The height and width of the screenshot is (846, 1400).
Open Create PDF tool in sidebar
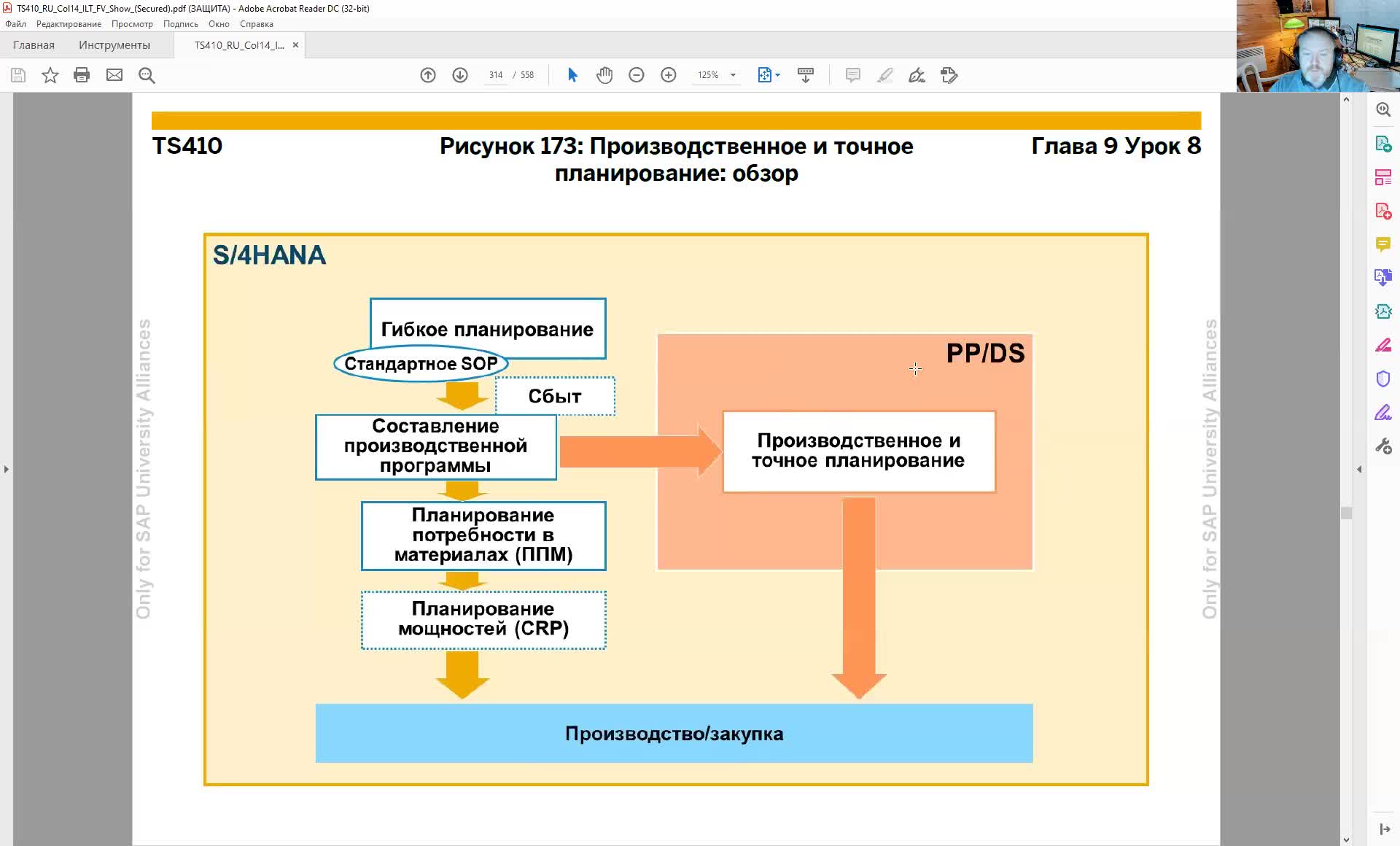[x=1383, y=211]
